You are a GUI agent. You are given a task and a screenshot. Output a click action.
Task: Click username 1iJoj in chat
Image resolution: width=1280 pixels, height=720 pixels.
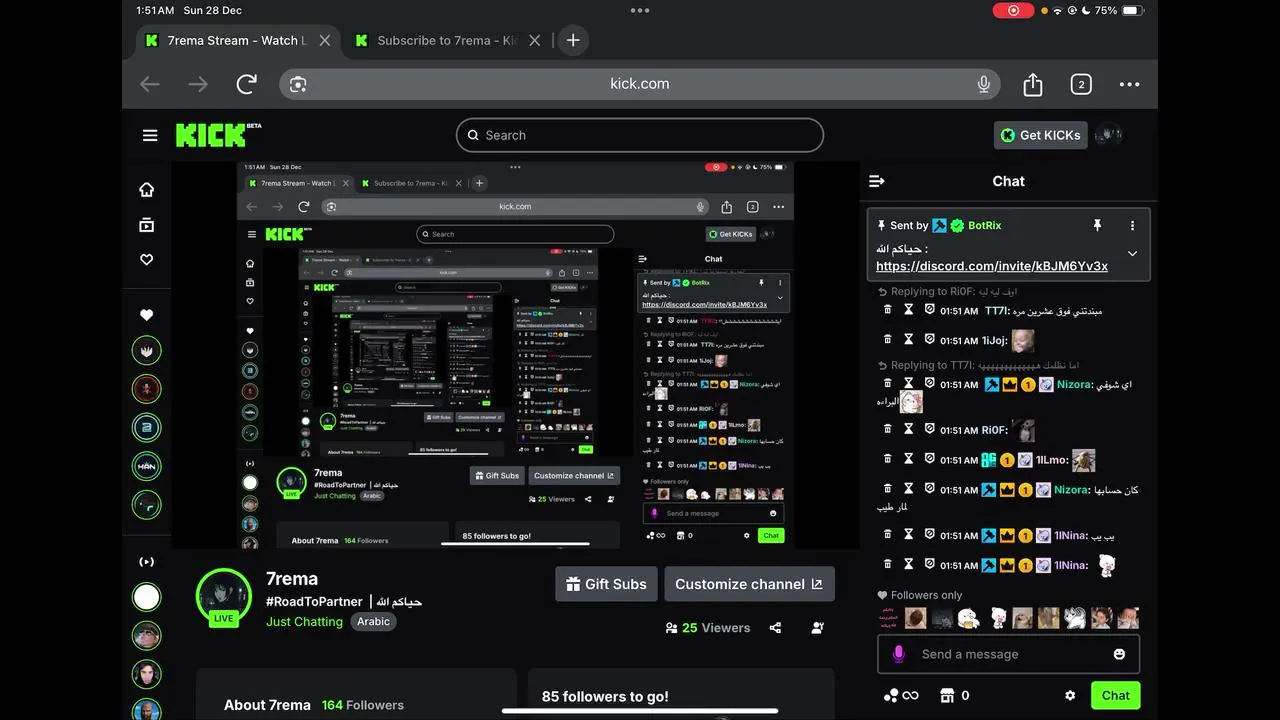(x=995, y=340)
